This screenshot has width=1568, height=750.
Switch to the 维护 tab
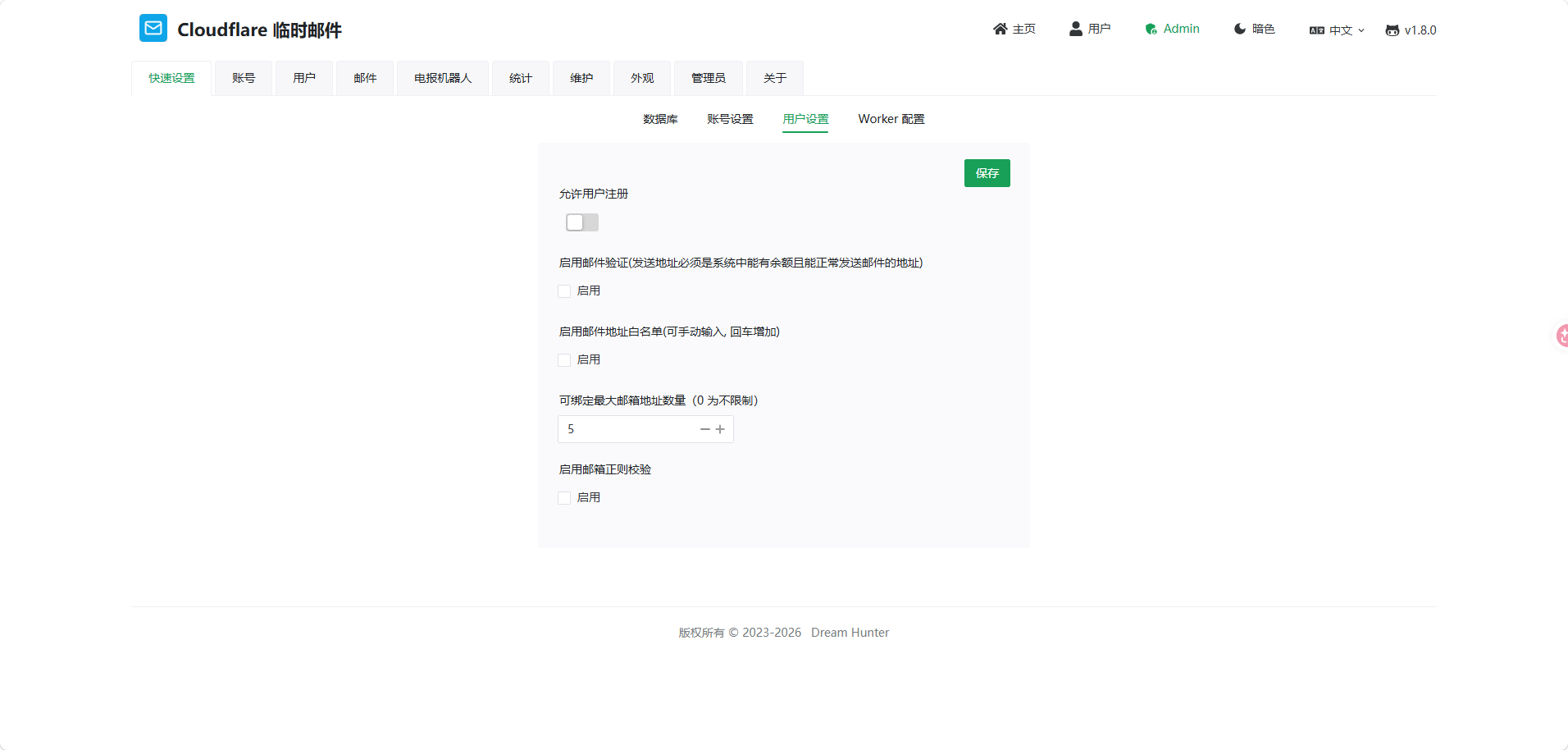[x=581, y=78]
